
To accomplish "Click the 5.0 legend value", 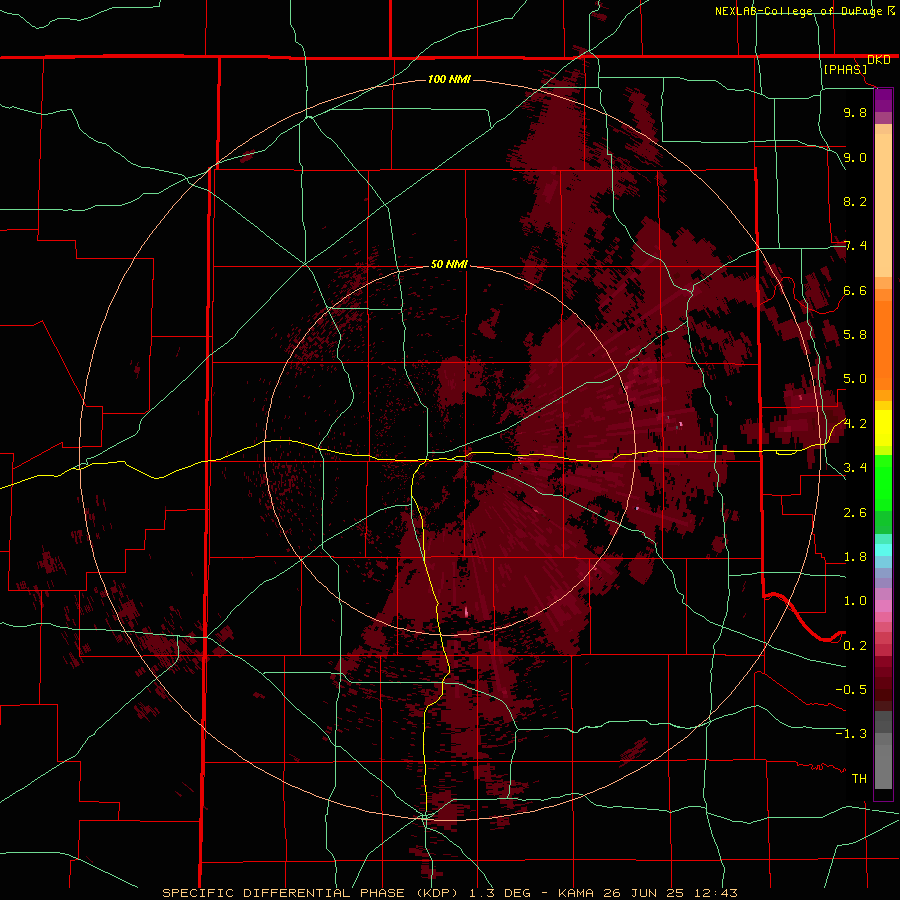I will [x=855, y=379].
